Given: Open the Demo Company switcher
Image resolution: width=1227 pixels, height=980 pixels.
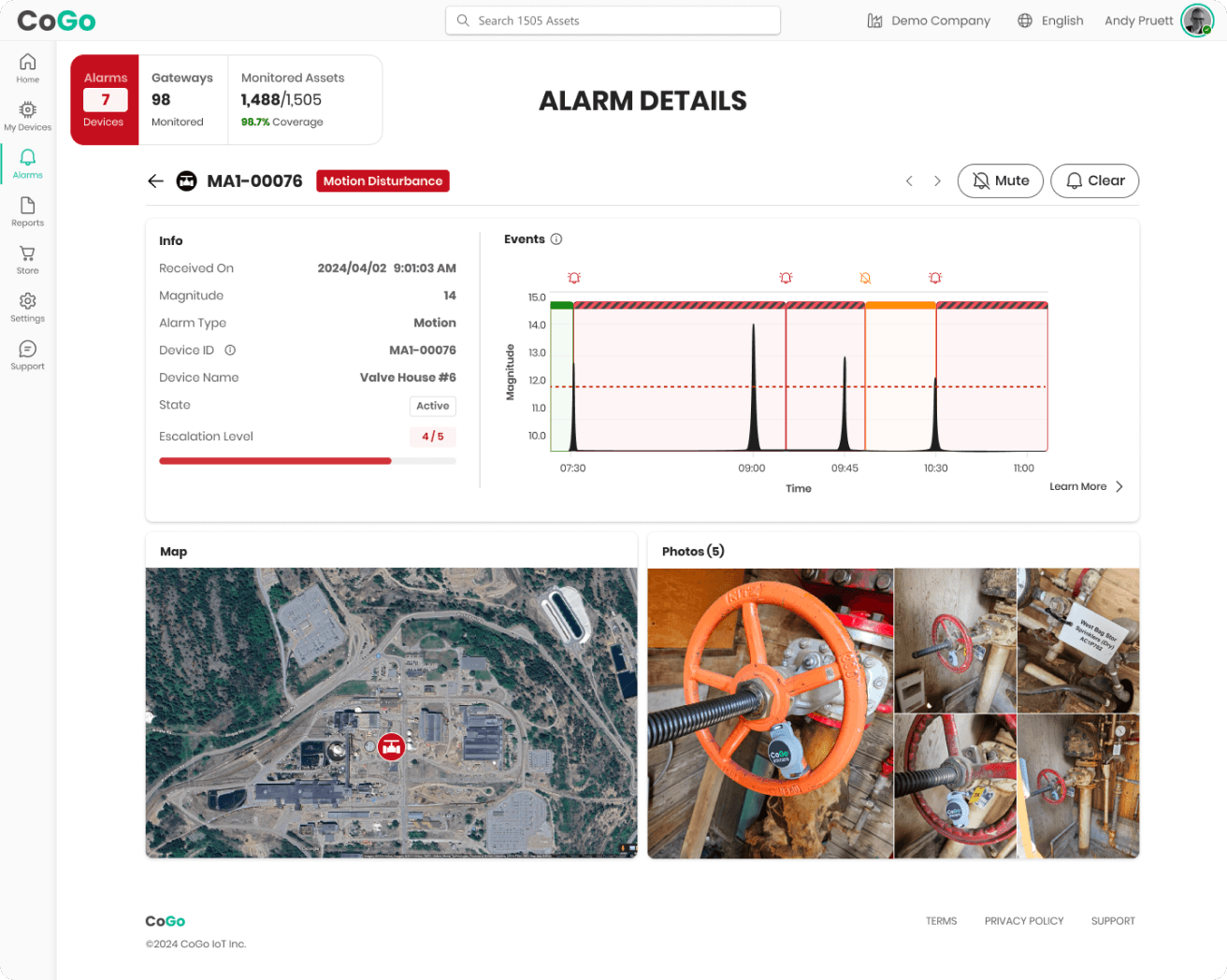Looking at the screenshot, I should (x=929, y=21).
